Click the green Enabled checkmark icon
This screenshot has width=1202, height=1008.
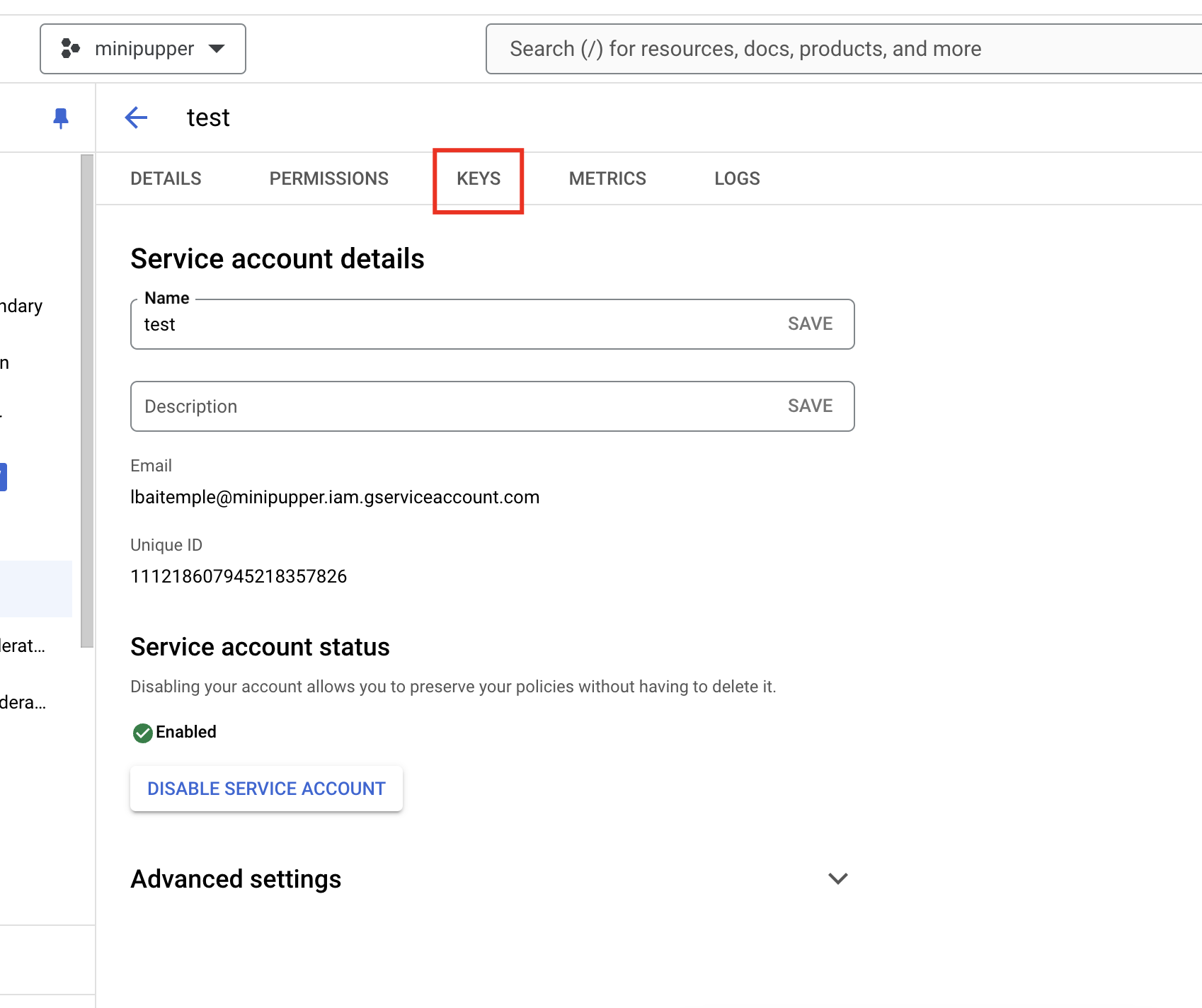coord(142,733)
